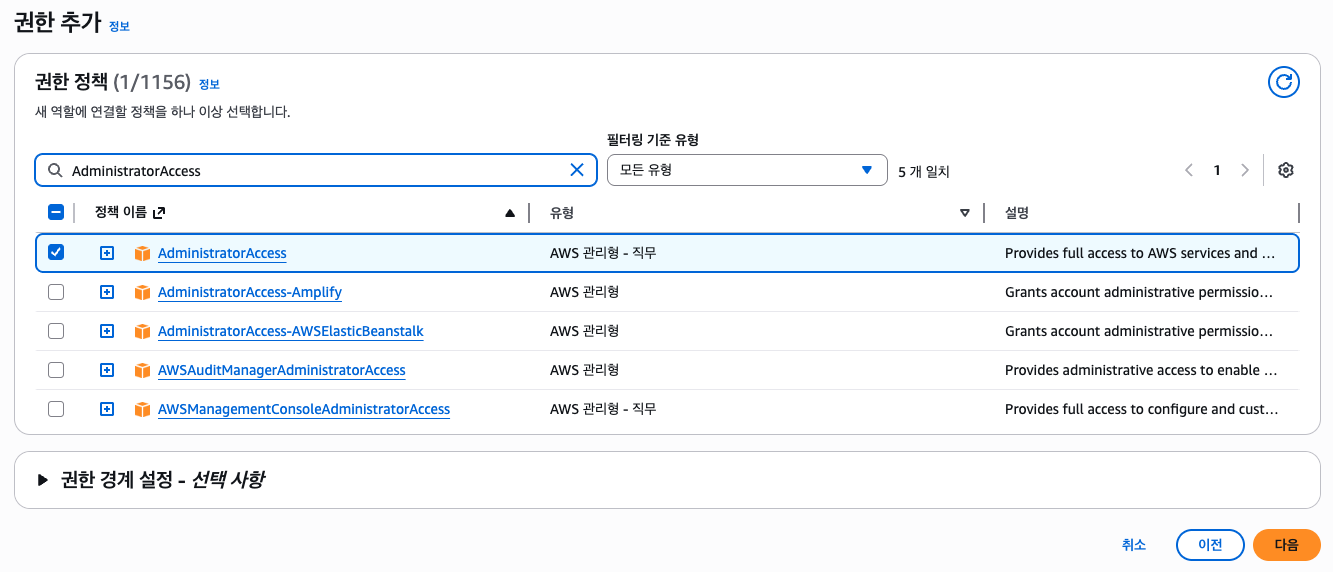
Task: Click 'Provides full access to configure' description
Action: (1141, 409)
